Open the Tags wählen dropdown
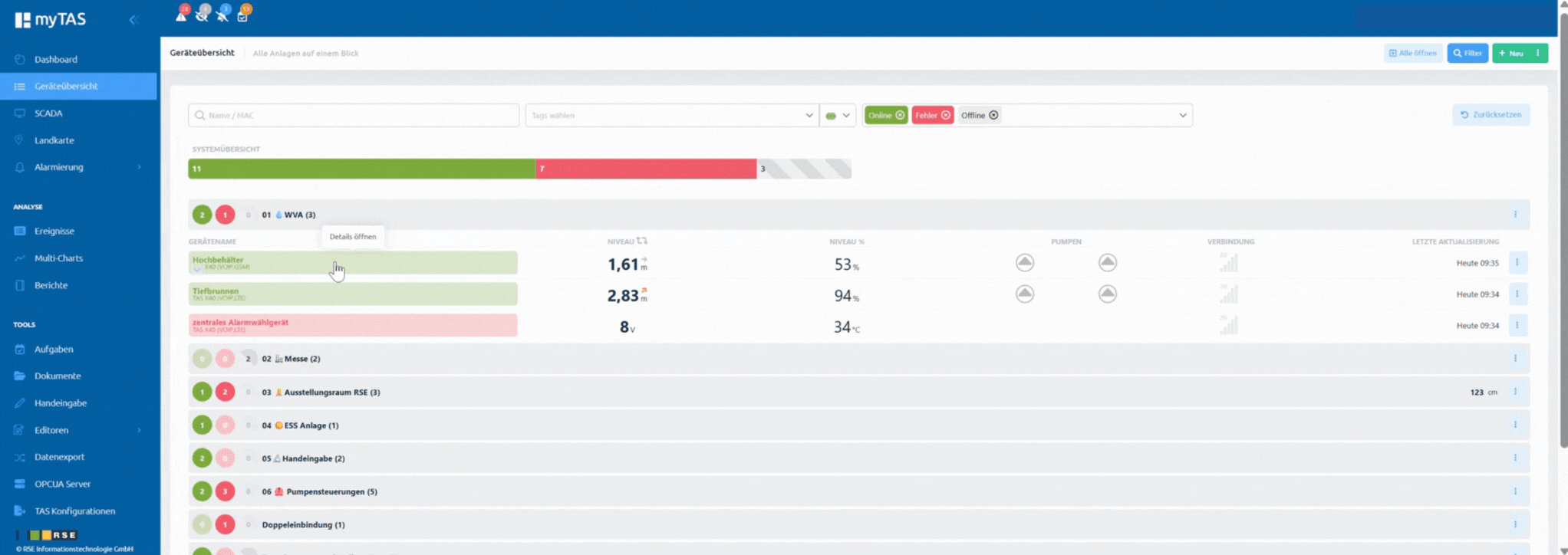 [x=671, y=115]
